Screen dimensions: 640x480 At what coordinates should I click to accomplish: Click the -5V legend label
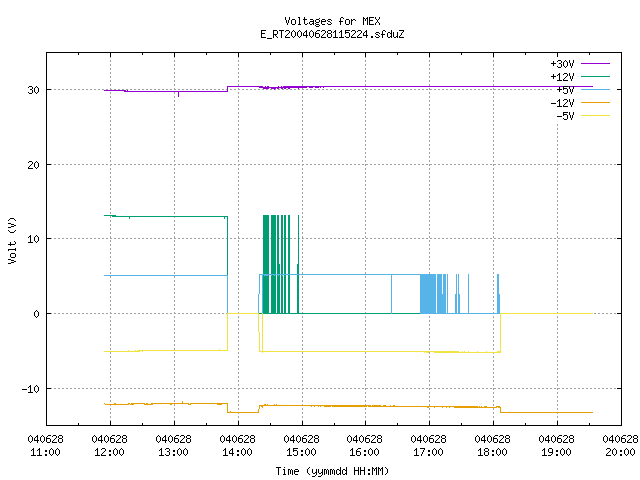click(x=565, y=116)
